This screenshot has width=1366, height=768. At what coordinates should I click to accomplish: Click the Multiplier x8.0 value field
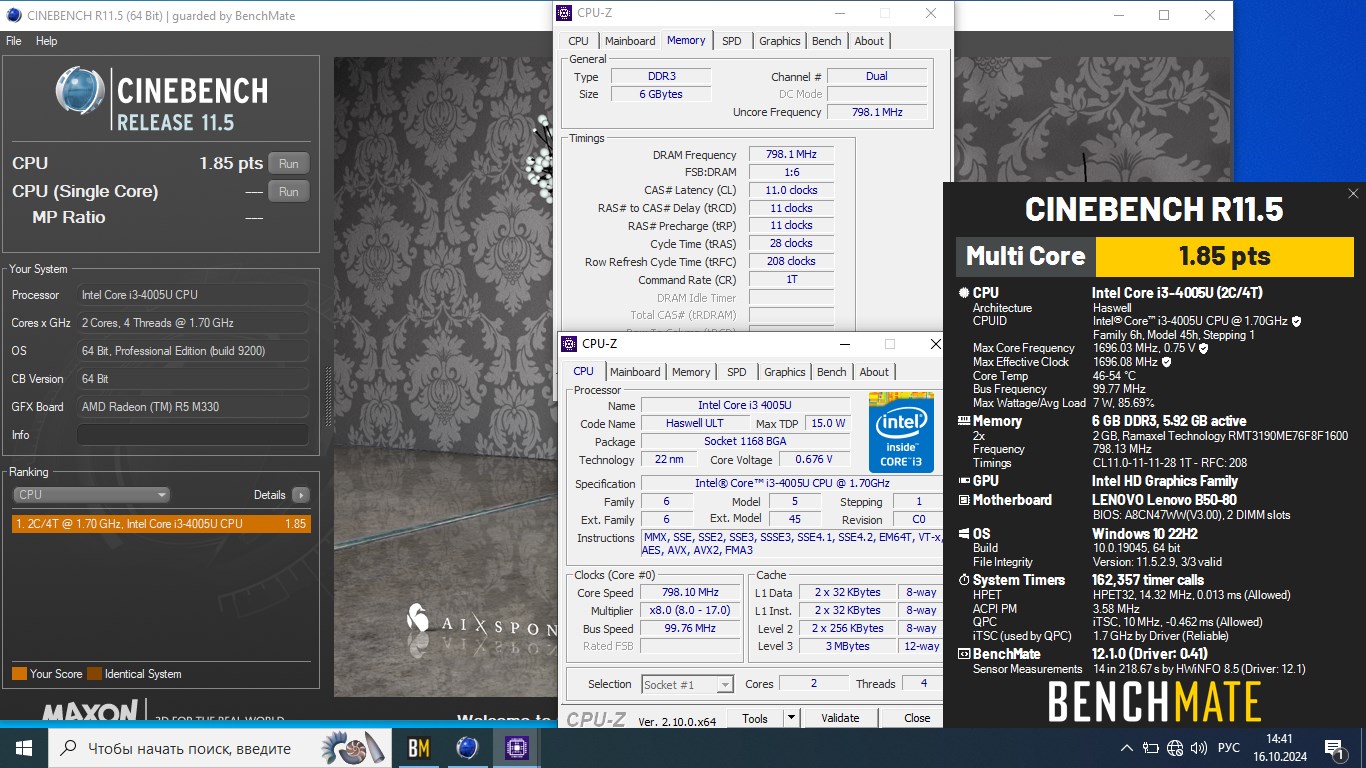[690, 611]
